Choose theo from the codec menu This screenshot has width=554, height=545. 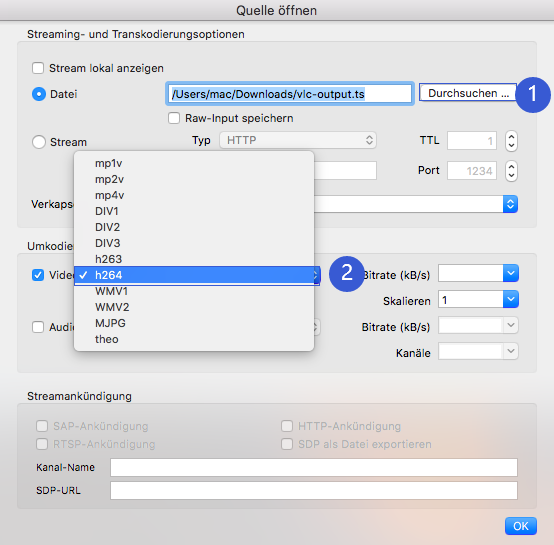point(194,339)
